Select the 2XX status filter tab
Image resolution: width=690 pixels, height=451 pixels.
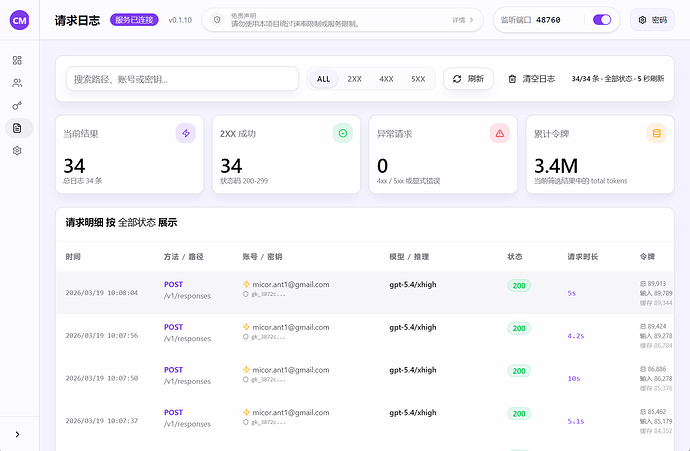point(354,79)
